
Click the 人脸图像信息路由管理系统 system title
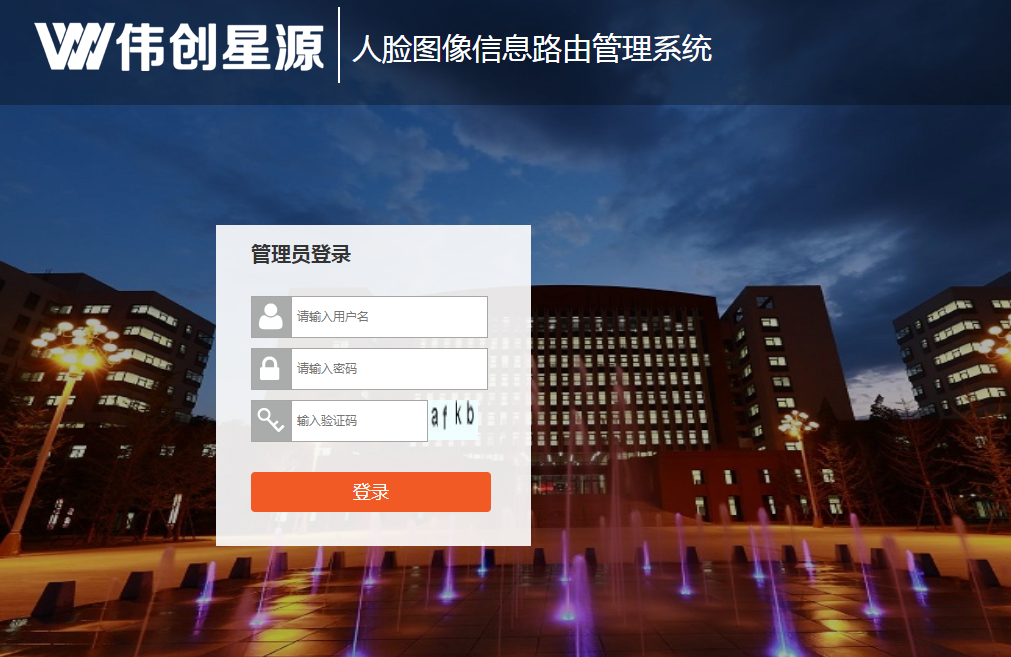[x=533, y=49]
